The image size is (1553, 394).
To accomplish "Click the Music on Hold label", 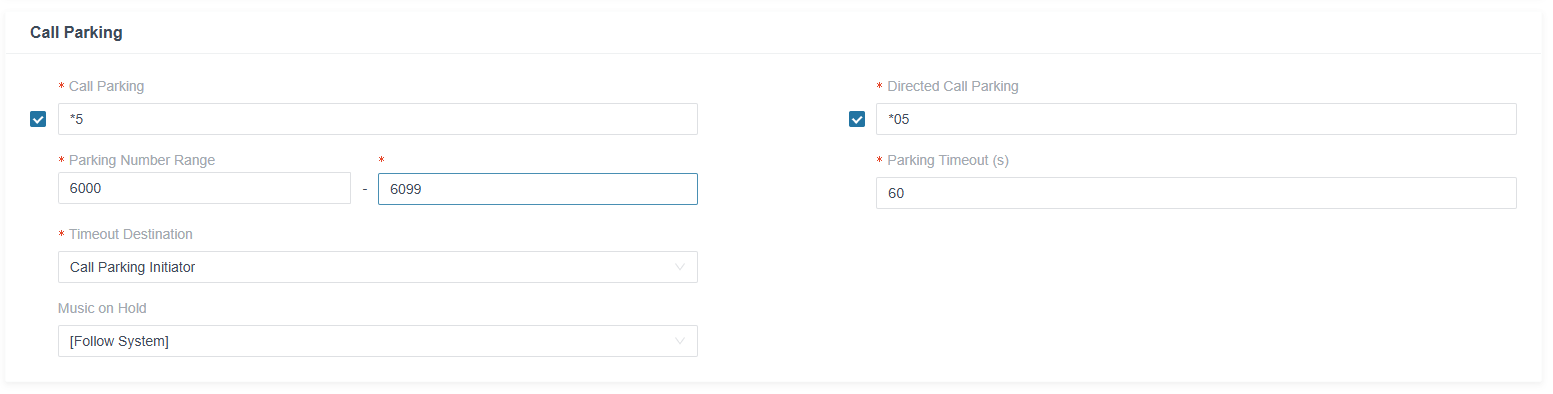I will (102, 308).
